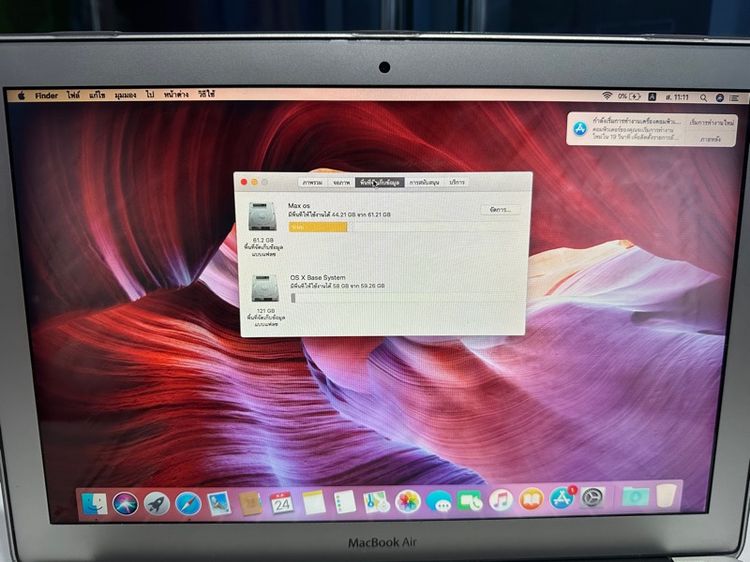Open Calendar icon showing 24
The height and width of the screenshot is (562, 750).
(282, 503)
